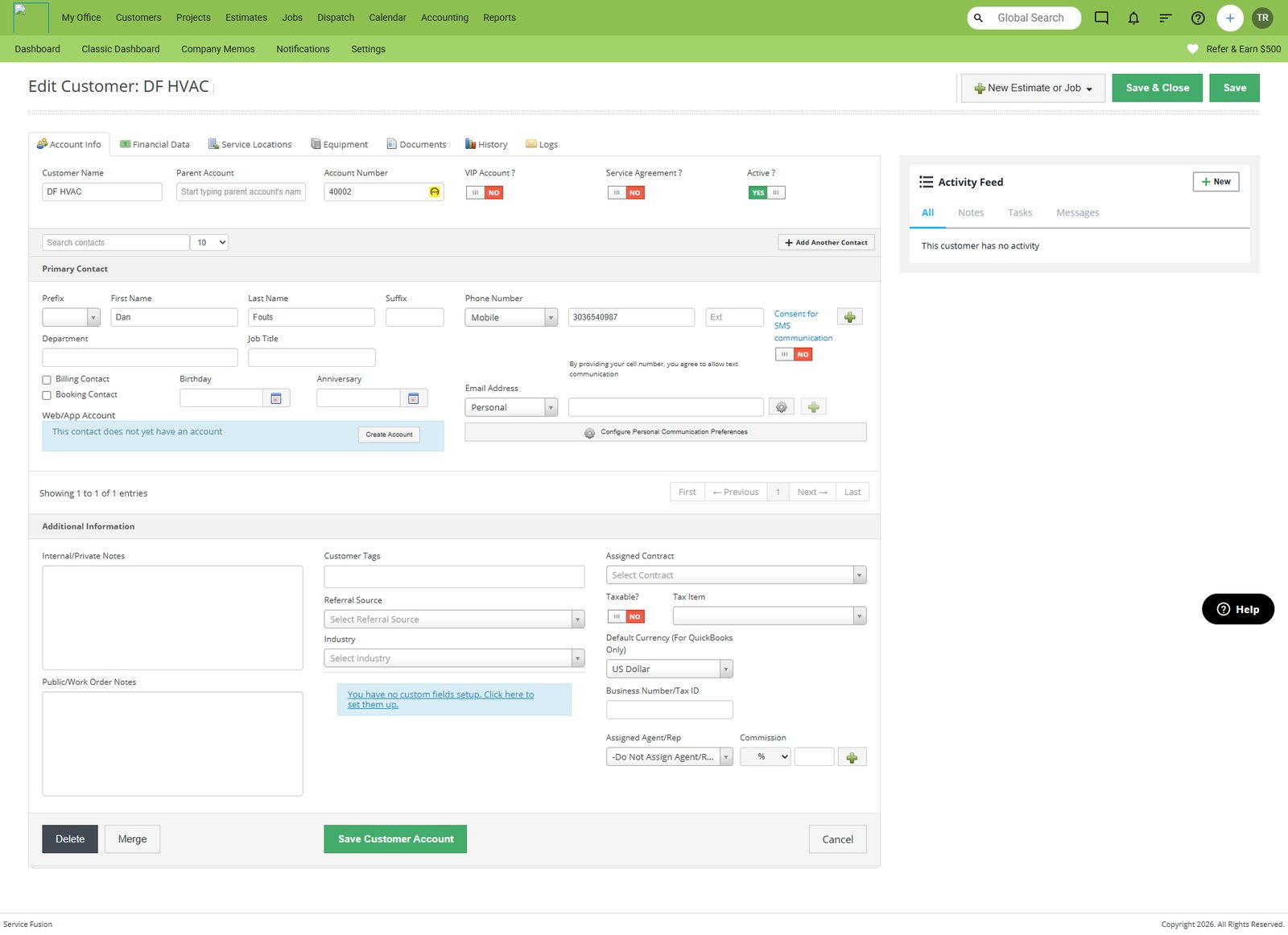The image size is (1288, 935).
Task: Open the Mobile phone type dropdown
Action: coord(511,317)
